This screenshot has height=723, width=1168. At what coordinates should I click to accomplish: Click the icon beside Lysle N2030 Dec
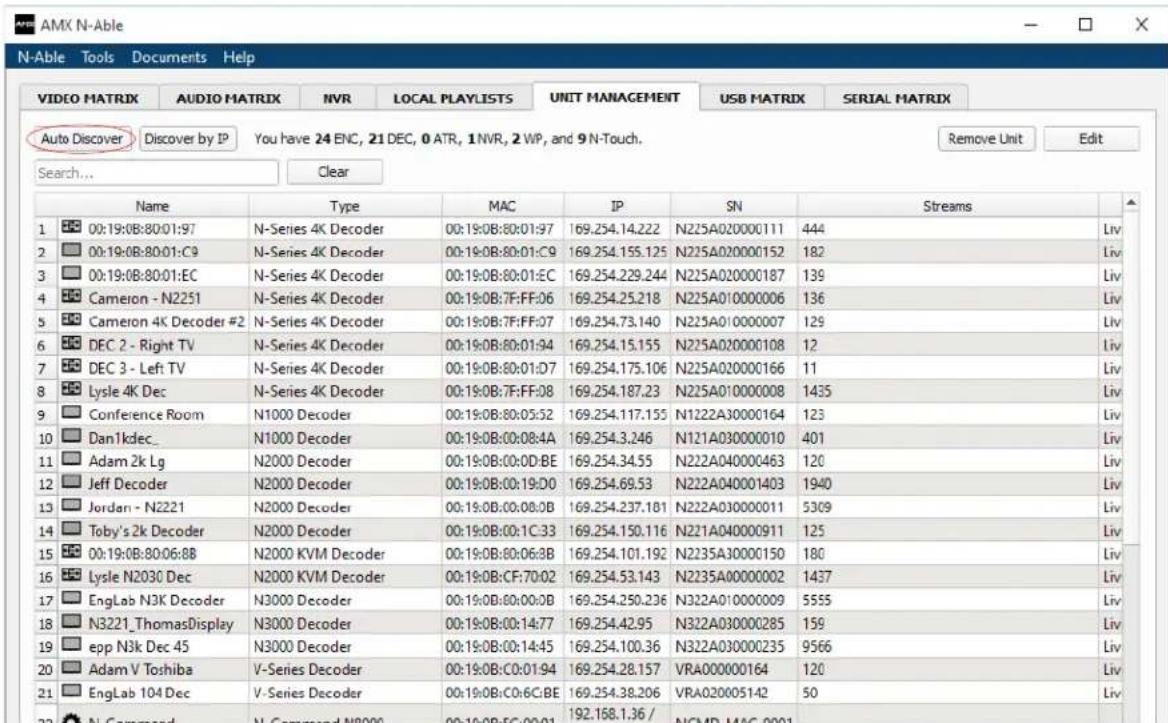point(72,576)
